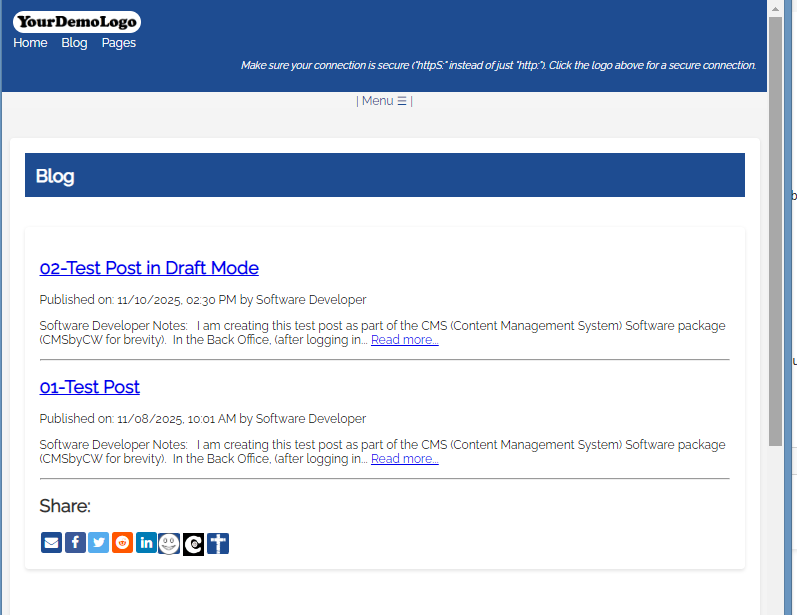Share the blog on Facebook

[x=75, y=543]
